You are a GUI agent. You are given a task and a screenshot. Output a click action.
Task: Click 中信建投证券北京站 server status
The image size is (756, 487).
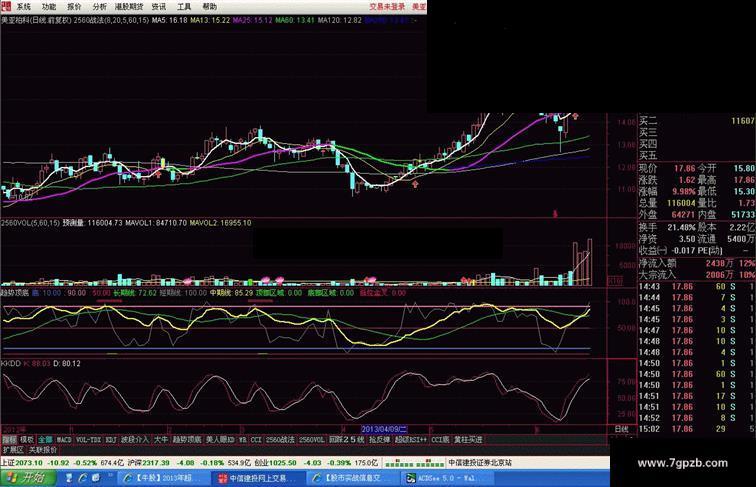click(480, 463)
